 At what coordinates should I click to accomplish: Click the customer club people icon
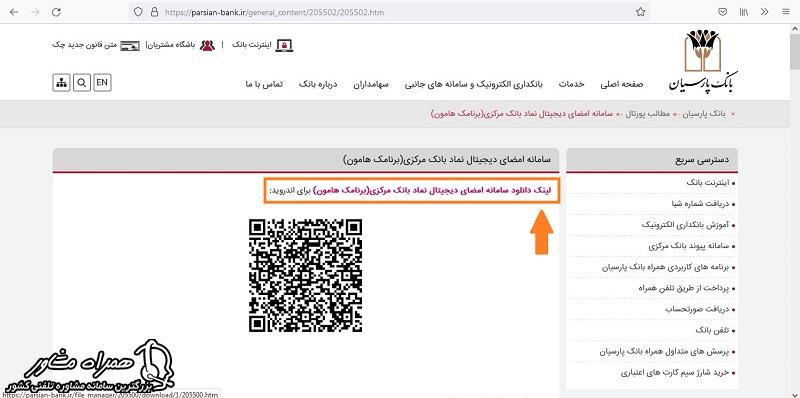pyautogui.click(x=208, y=45)
